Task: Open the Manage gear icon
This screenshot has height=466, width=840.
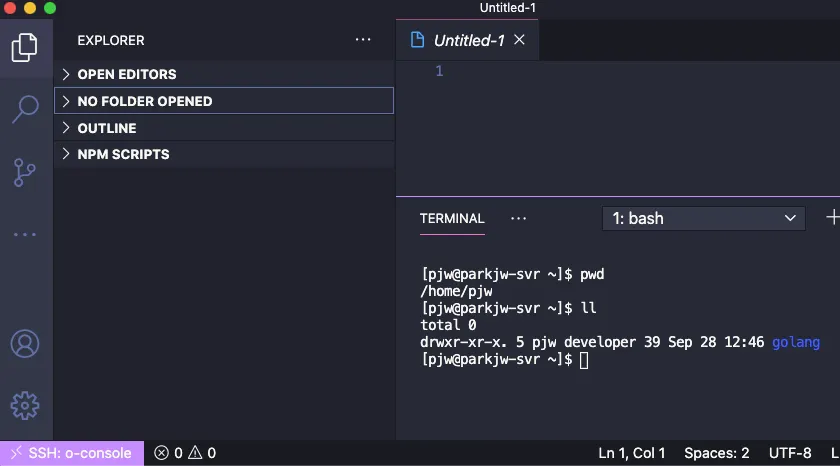Action: [x=25, y=405]
